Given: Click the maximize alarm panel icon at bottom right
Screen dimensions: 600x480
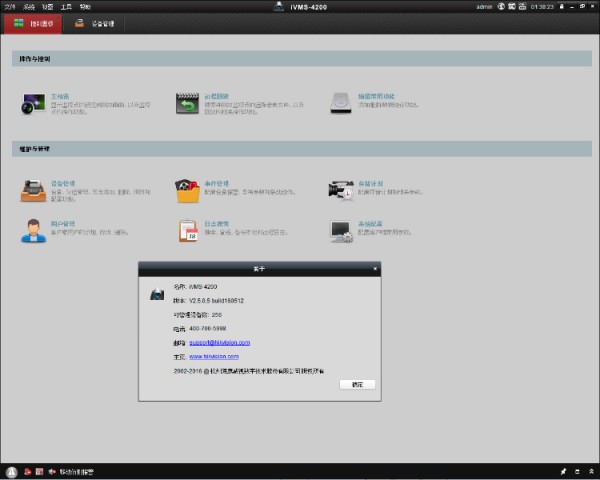Looking at the screenshot, I should point(577,472).
